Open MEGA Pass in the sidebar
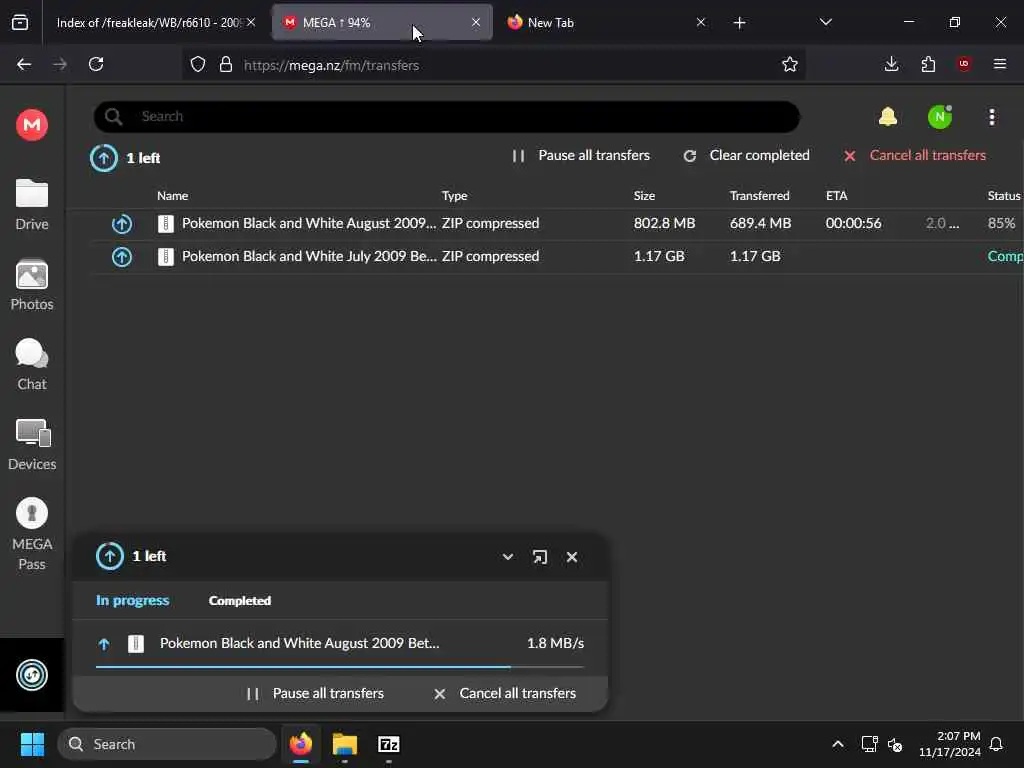 [x=31, y=534]
